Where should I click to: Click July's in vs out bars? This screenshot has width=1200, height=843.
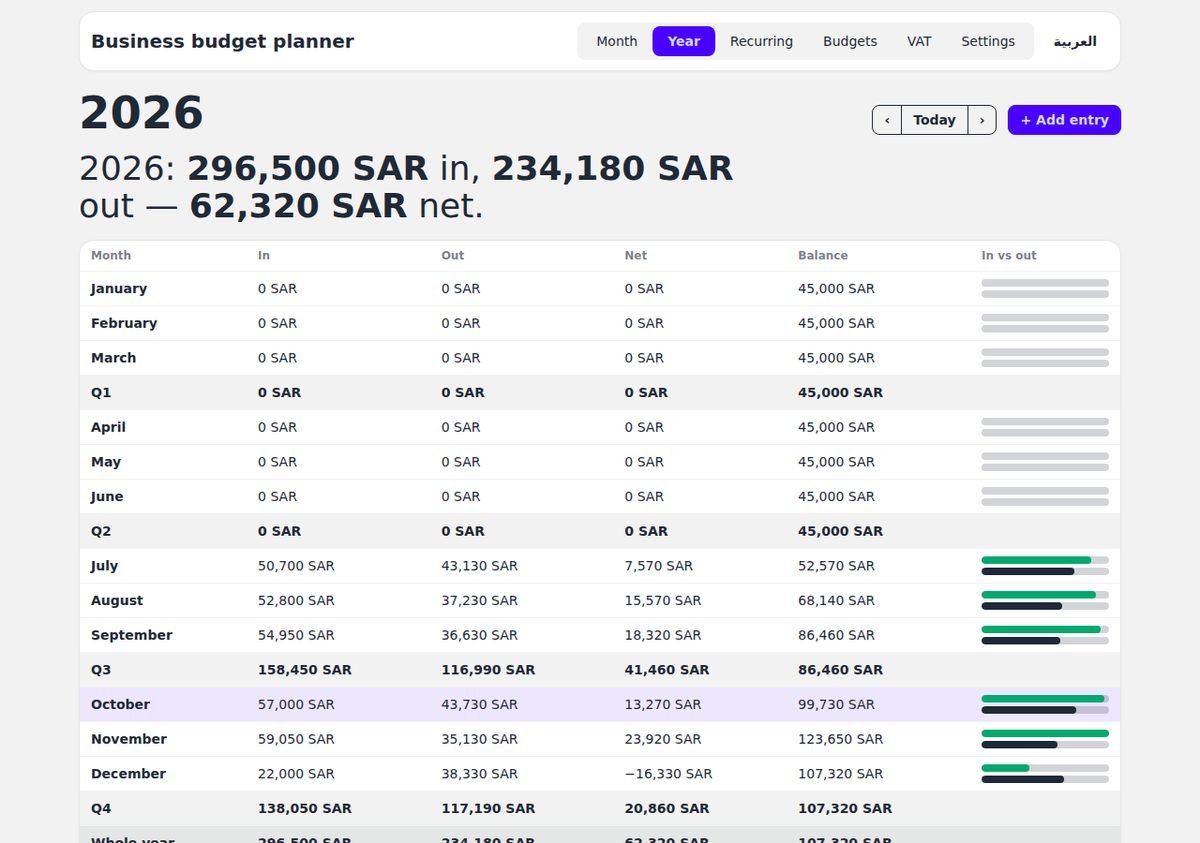pos(1045,566)
